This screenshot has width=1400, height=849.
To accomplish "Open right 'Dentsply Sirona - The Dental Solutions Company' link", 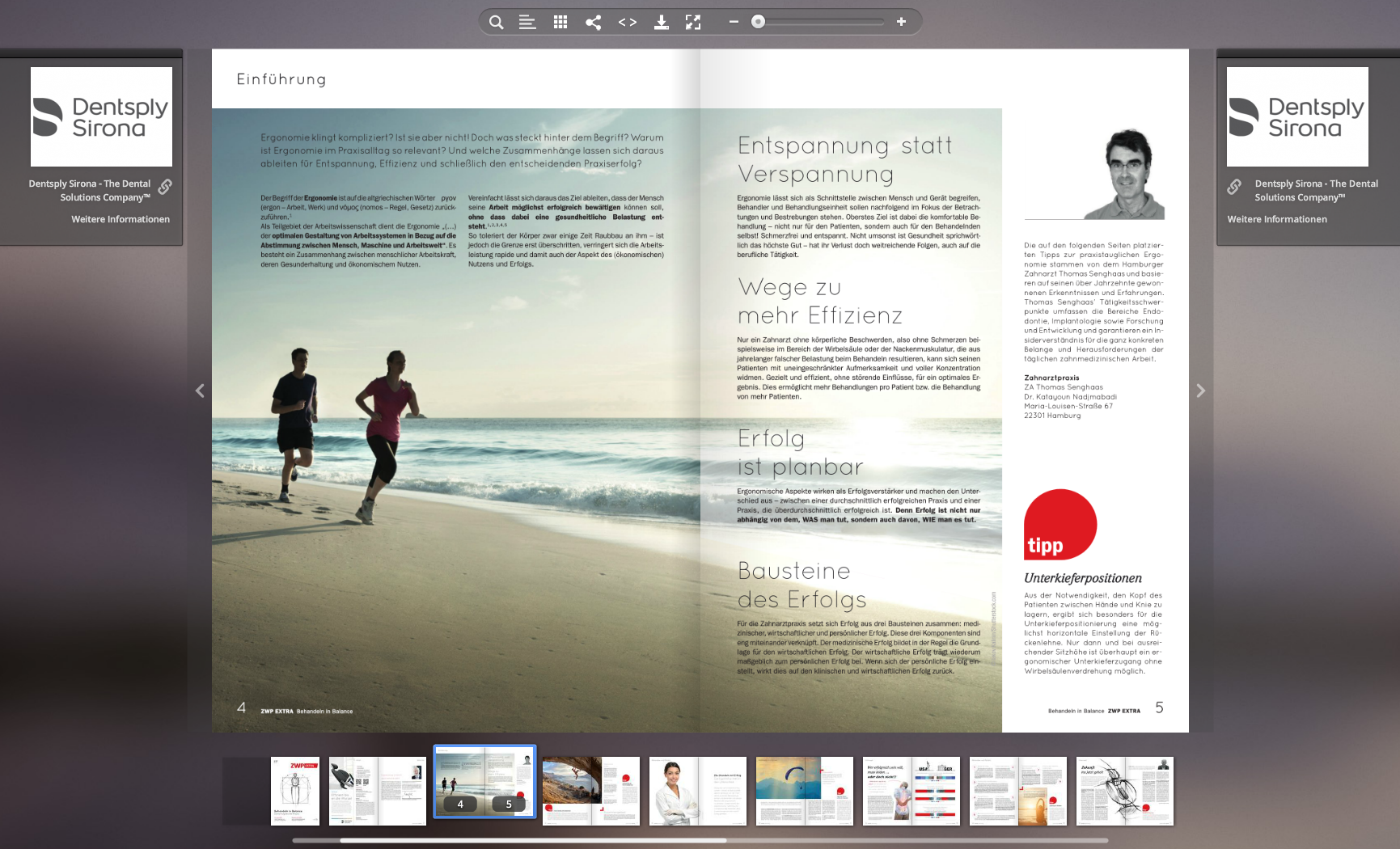I will 1317,191.
